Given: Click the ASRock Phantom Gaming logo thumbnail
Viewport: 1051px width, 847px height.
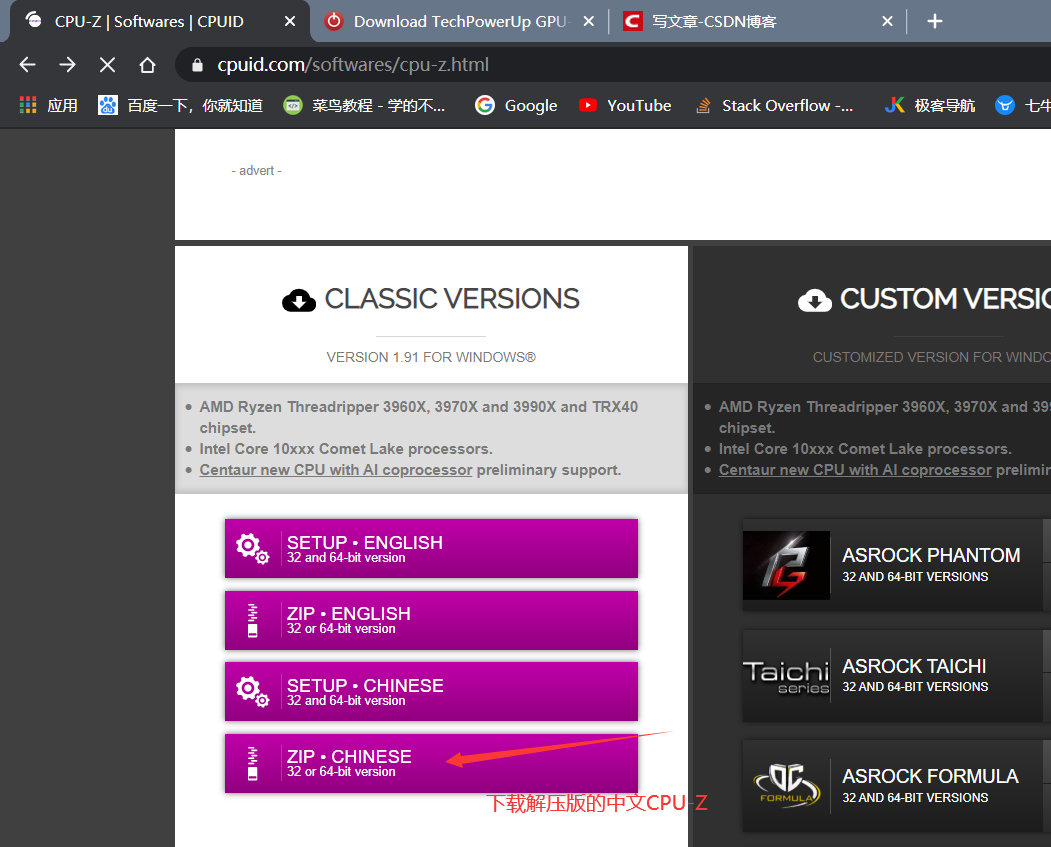Looking at the screenshot, I should (786, 565).
